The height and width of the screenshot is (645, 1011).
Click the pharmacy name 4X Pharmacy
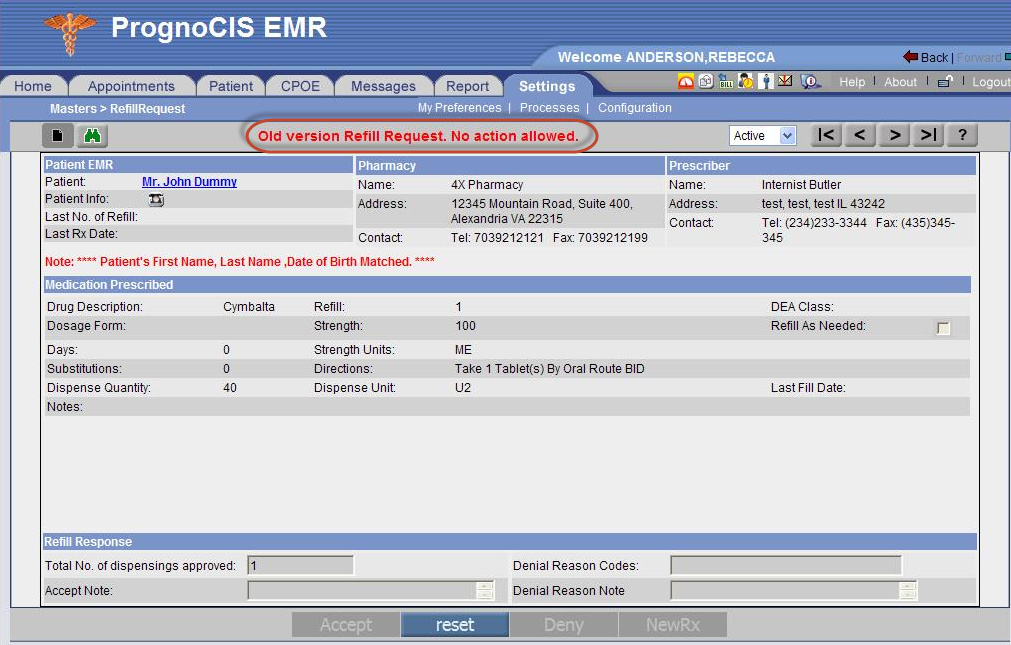coord(487,185)
